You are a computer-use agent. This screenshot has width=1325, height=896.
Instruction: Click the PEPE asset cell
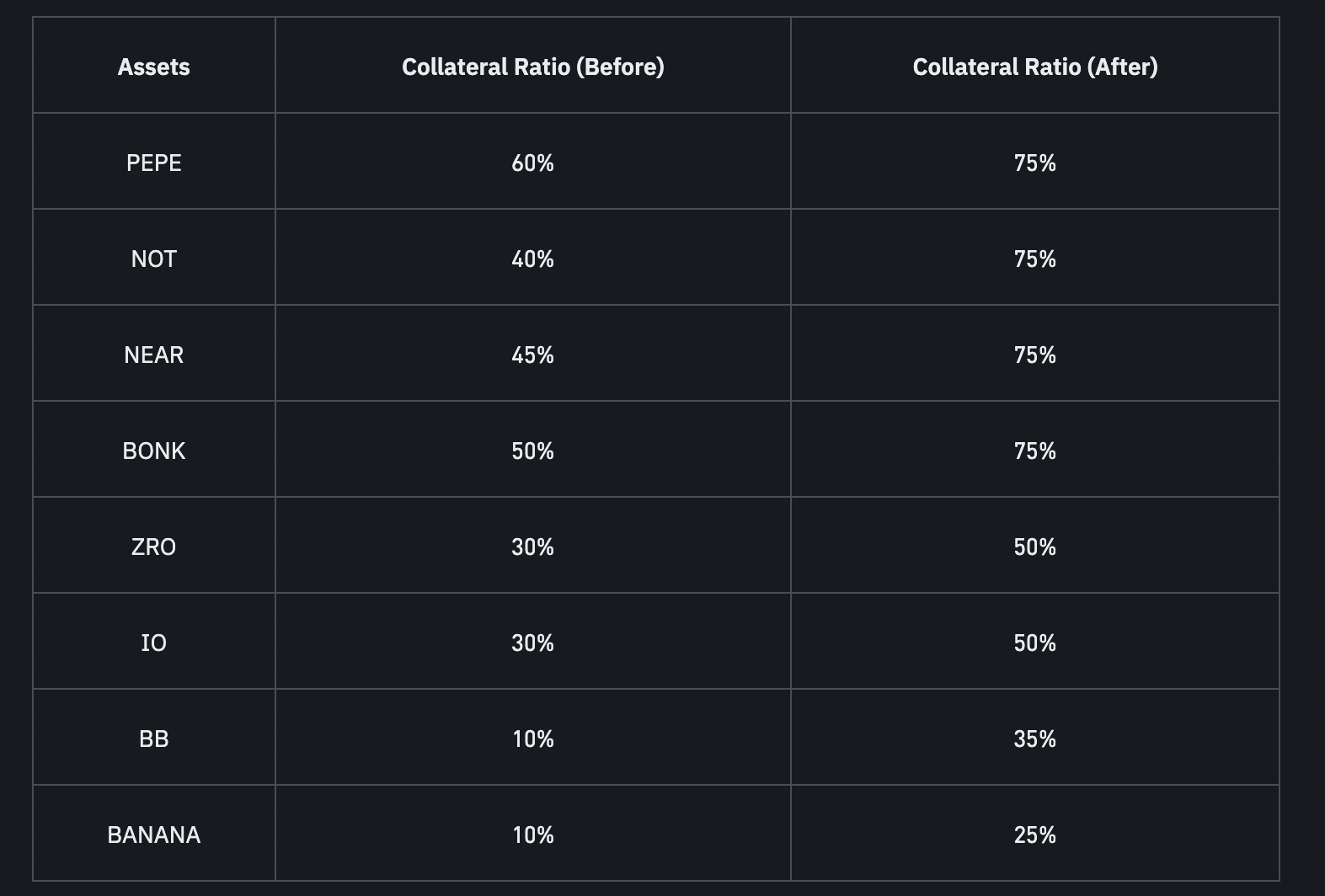153,163
